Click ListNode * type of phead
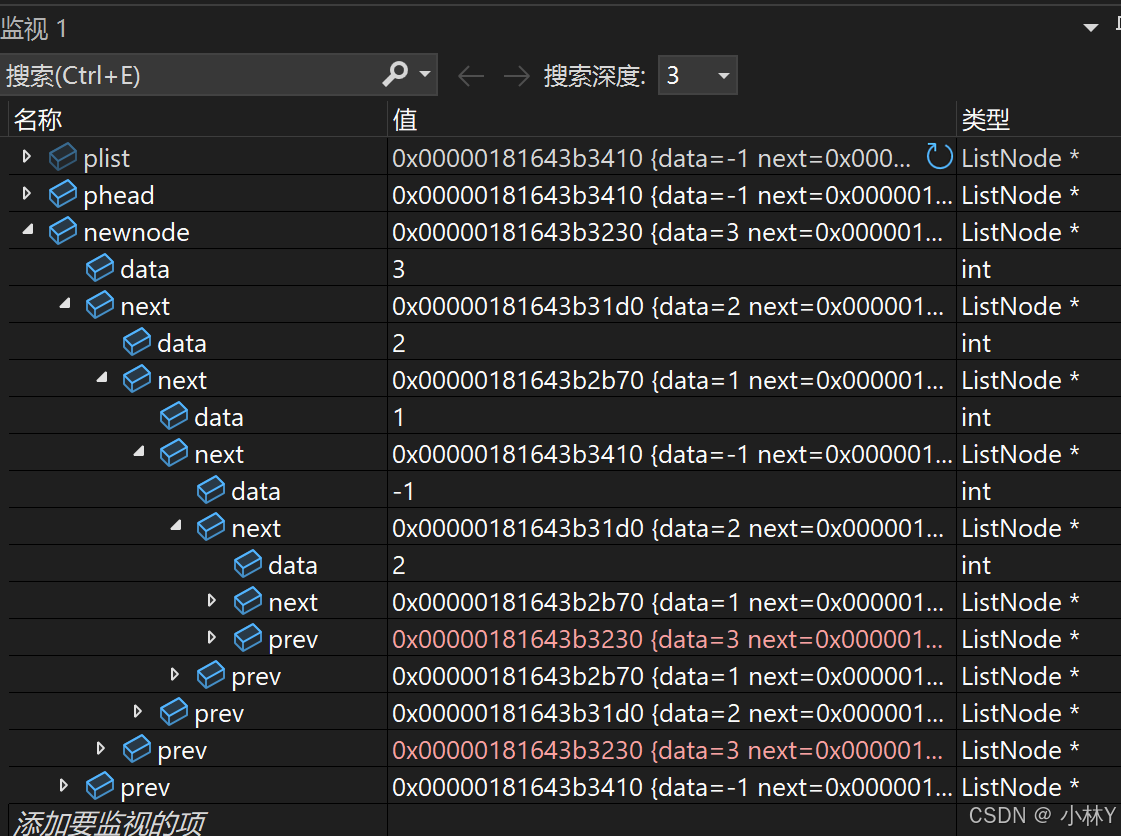 (1020, 195)
